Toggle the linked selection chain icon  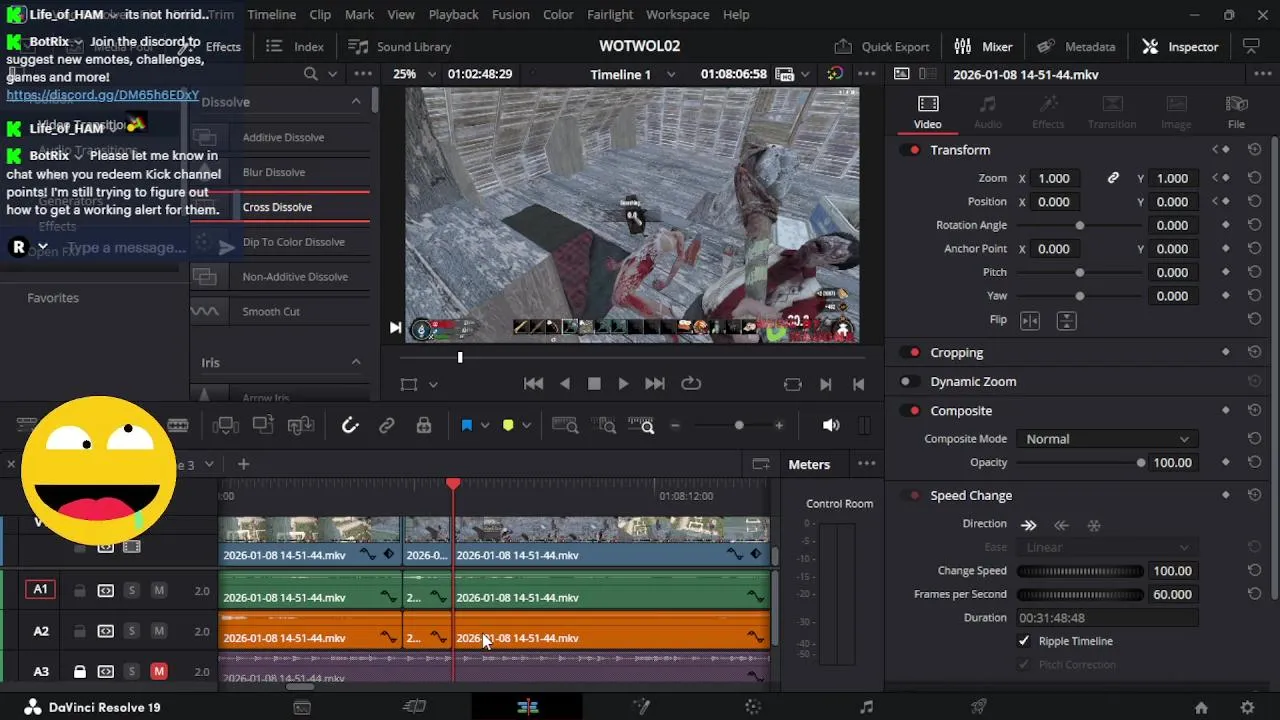[387, 426]
